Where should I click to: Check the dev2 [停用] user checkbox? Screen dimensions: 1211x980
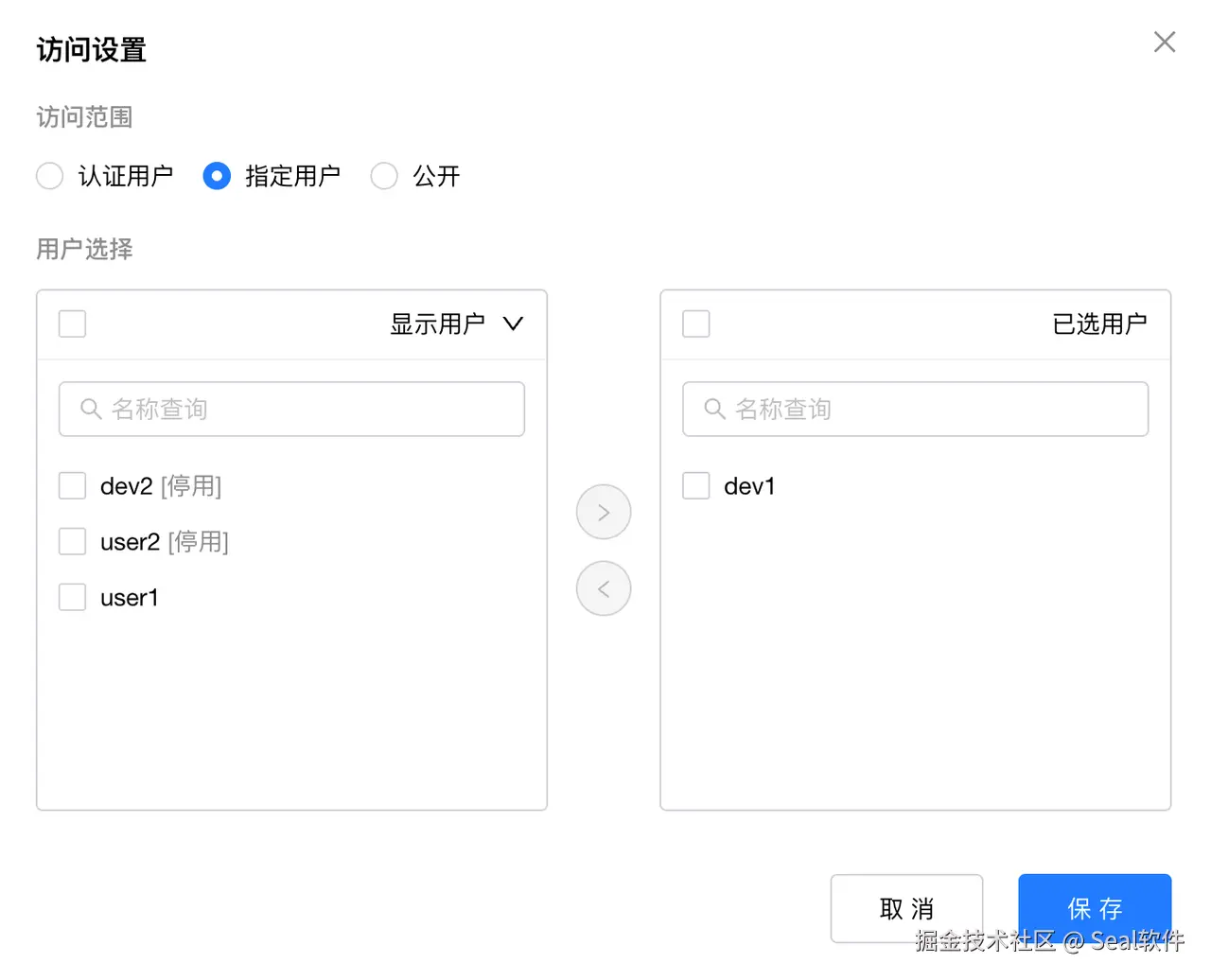pos(73,486)
